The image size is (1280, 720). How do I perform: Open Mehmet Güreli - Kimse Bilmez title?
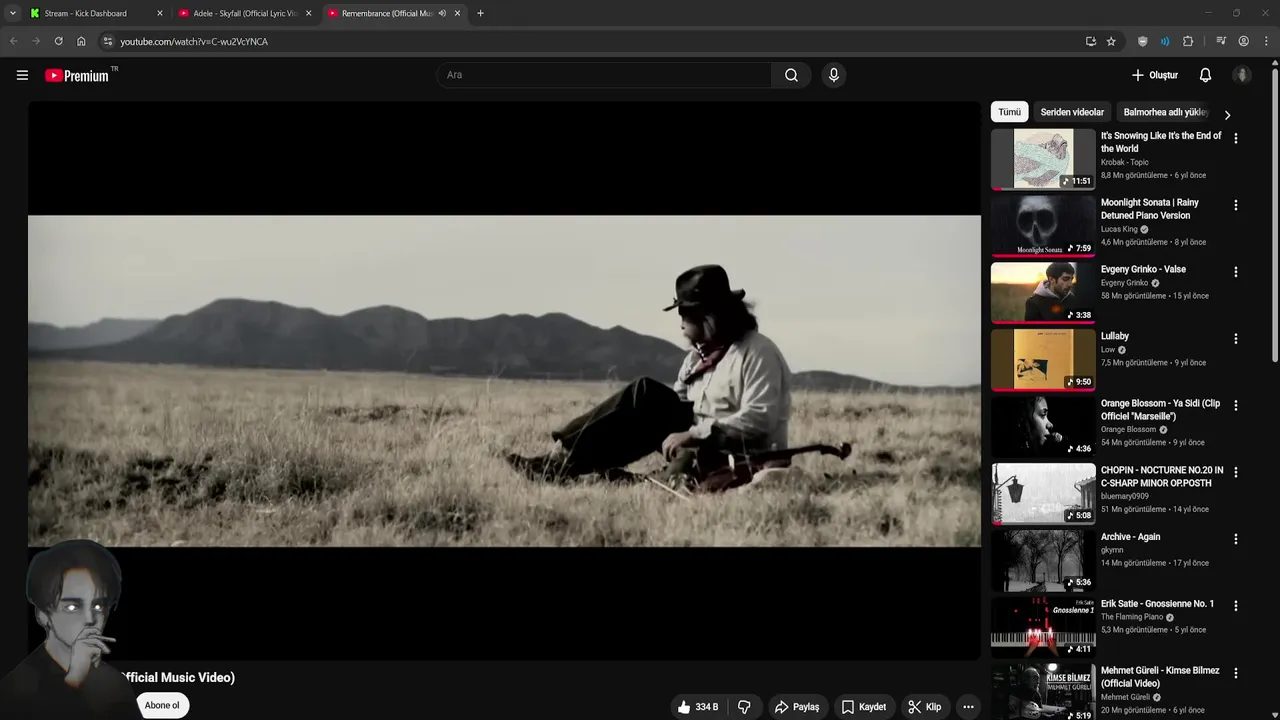click(1160, 677)
